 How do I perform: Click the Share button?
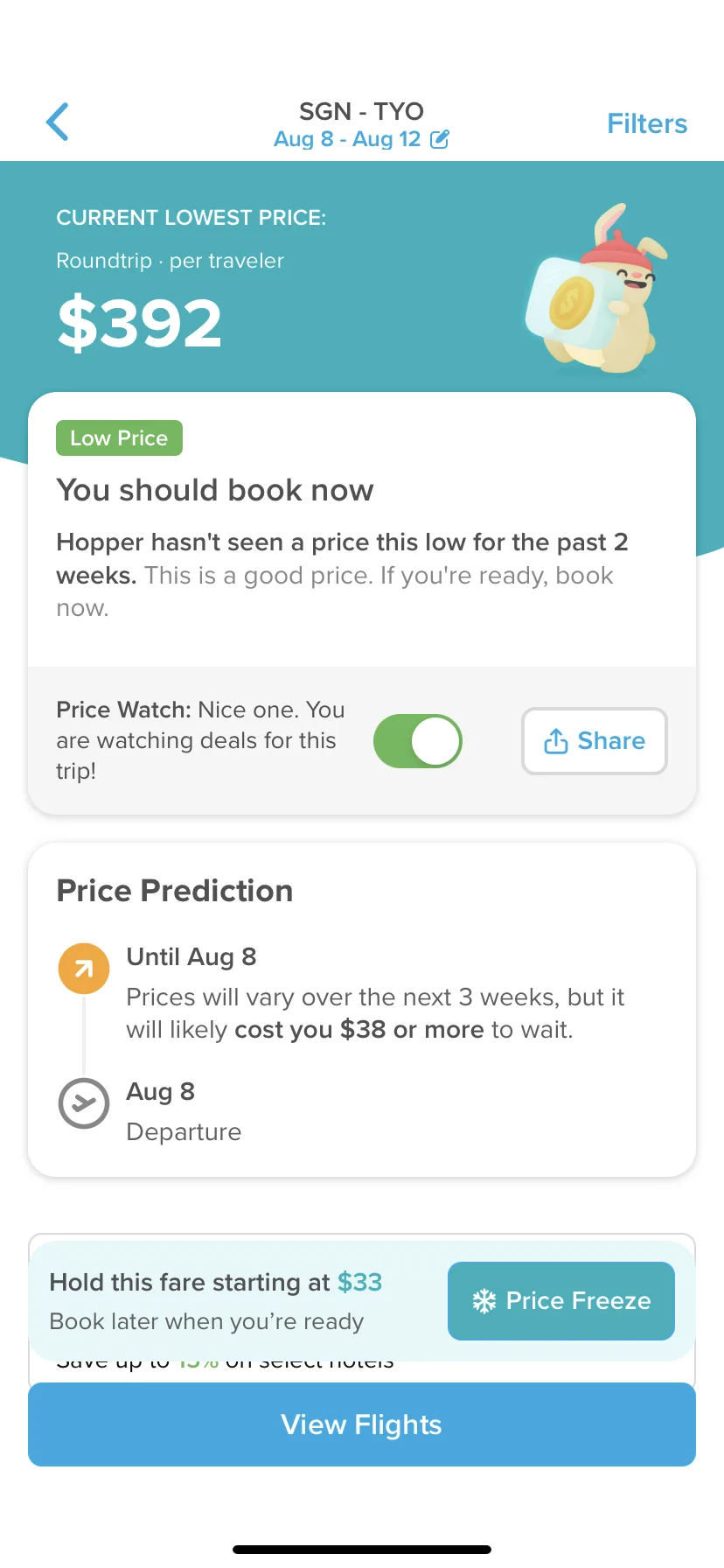pos(595,741)
